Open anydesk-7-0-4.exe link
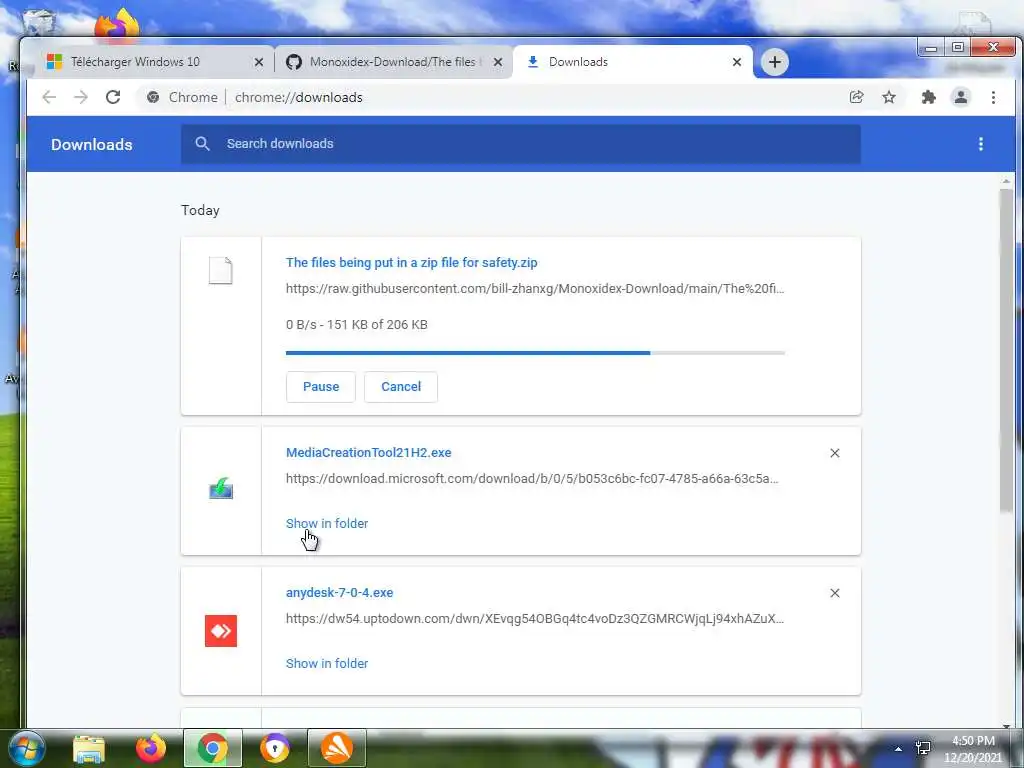The height and width of the screenshot is (768, 1024). (340, 593)
